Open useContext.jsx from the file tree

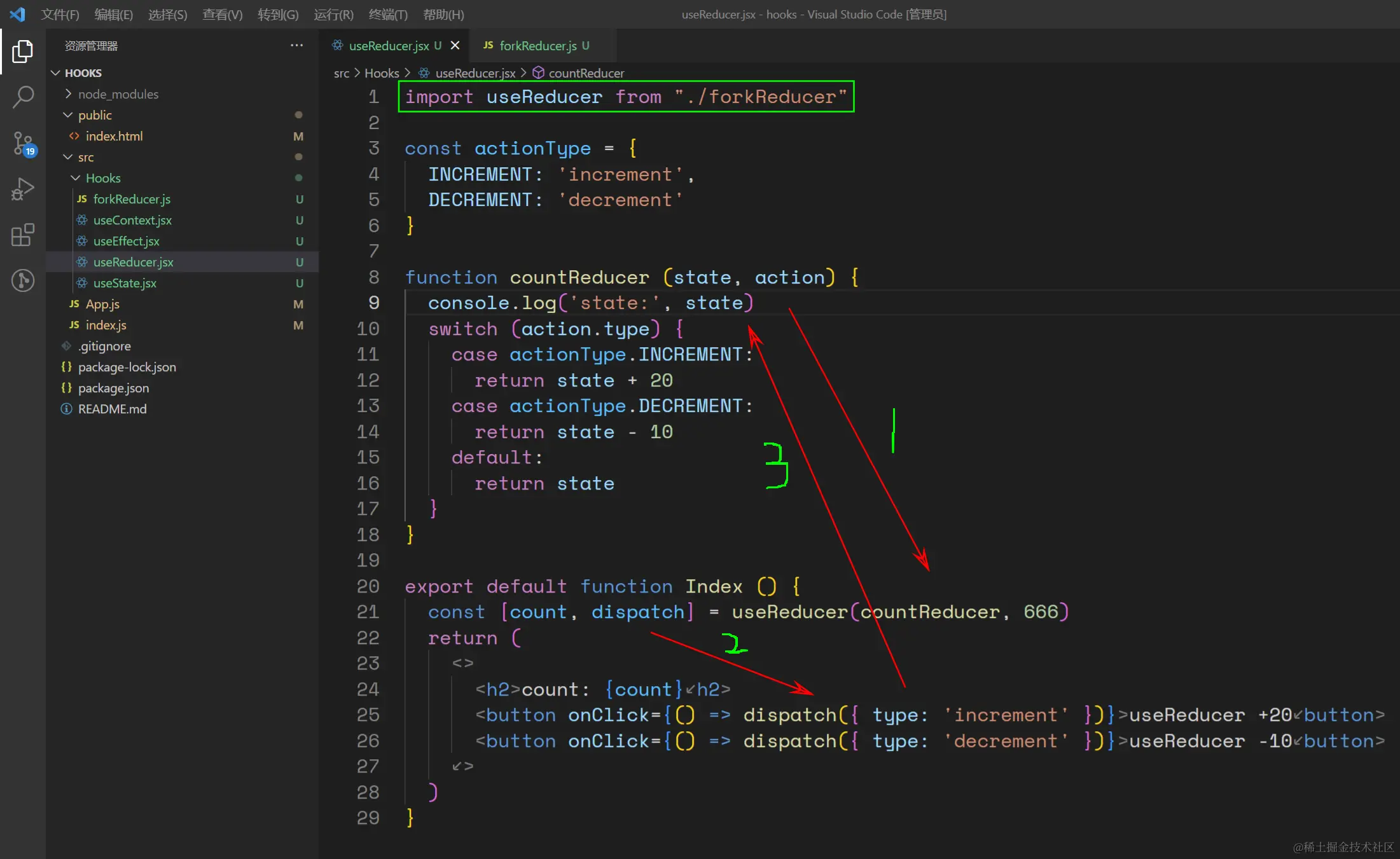132,220
